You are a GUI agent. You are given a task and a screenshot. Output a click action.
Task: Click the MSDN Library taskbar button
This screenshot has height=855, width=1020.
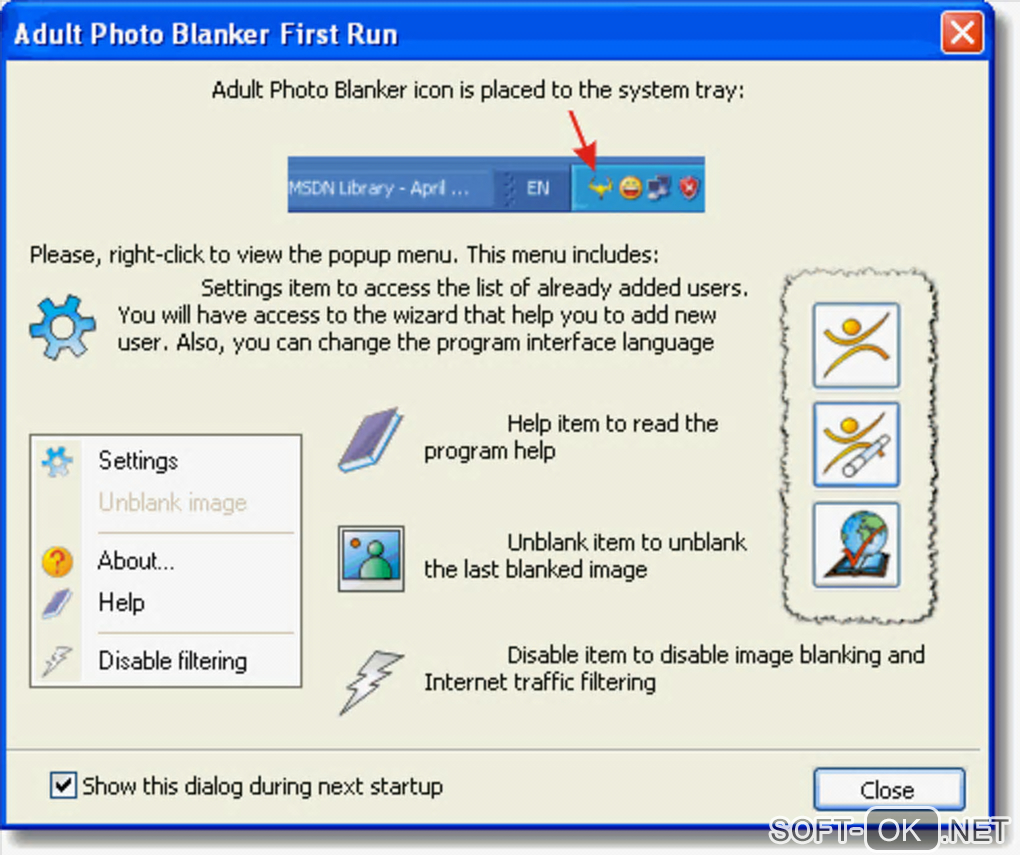tap(388, 189)
